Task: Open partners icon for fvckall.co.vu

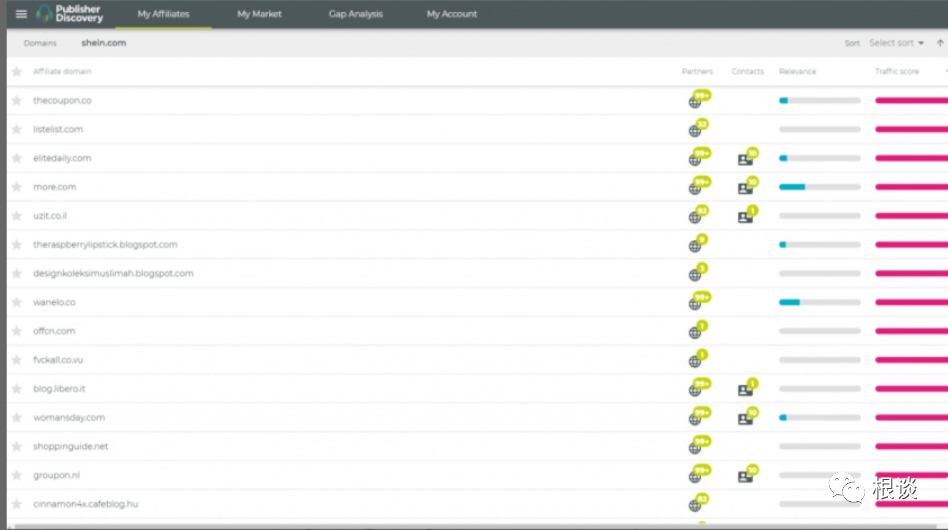Action: (698, 359)
